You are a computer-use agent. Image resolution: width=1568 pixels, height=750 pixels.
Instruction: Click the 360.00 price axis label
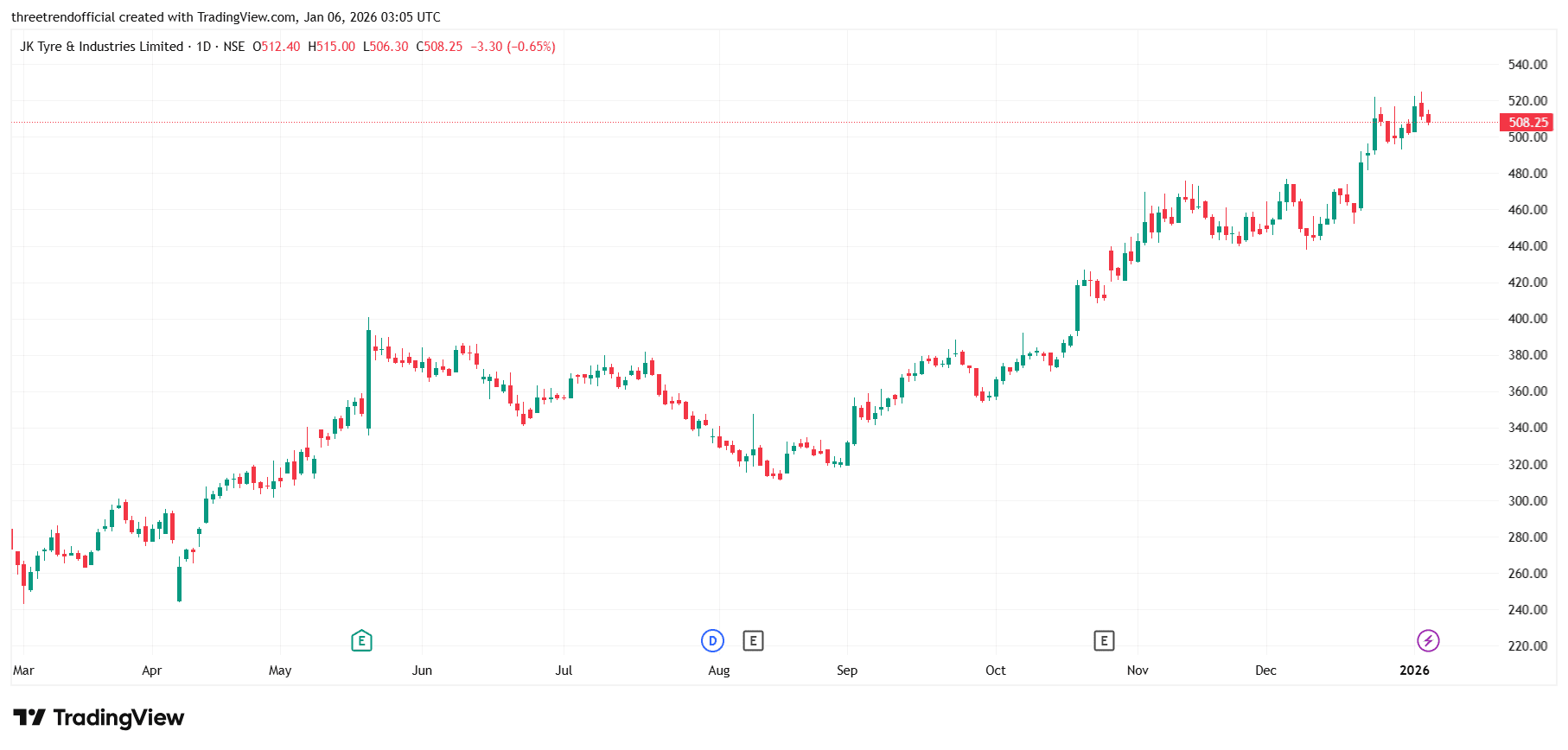click(x=1527, y=391)
